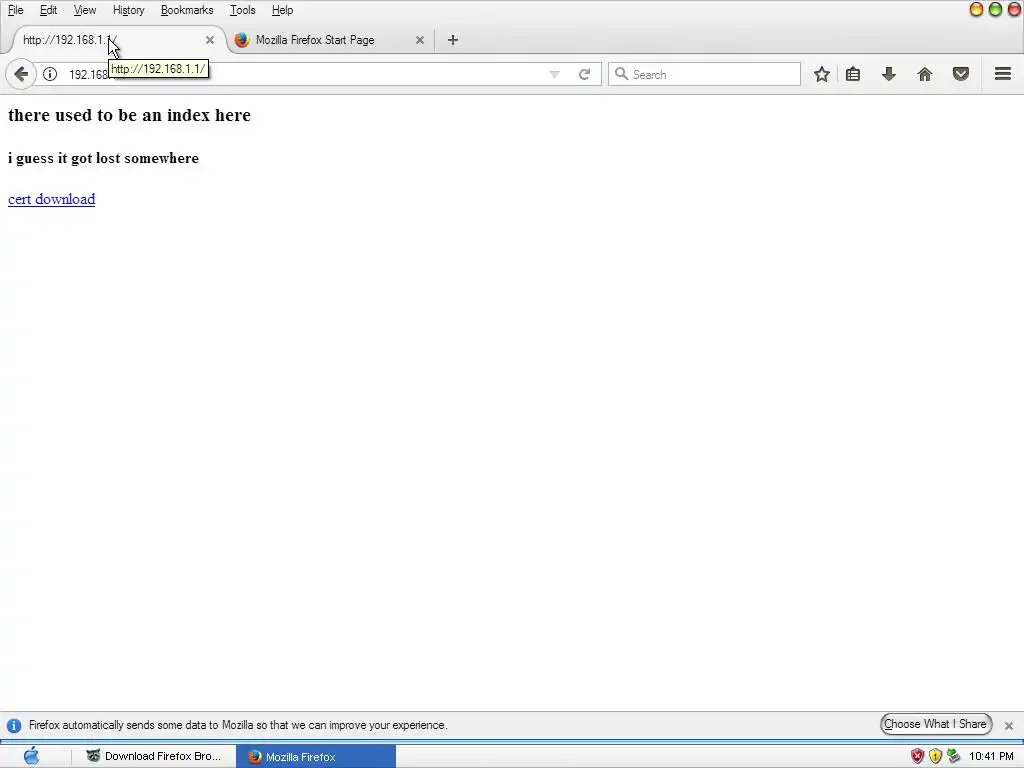Close the http://192.168.1.1/ tab
This screenshot has height=768, width=1024.
[x=210, y=40]
